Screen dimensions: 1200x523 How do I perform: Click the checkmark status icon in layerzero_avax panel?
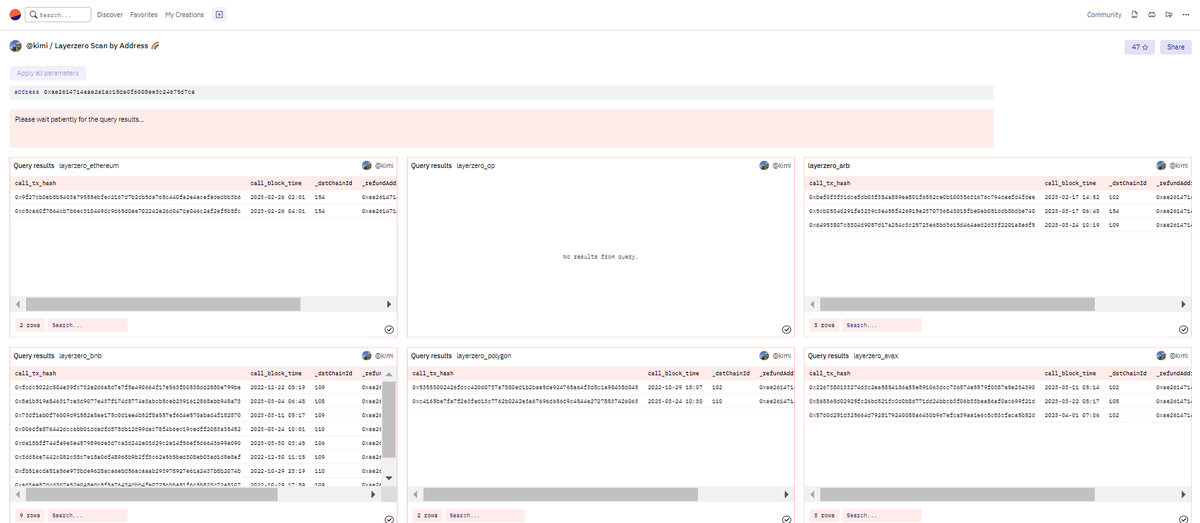click(x=1184, y=519)
